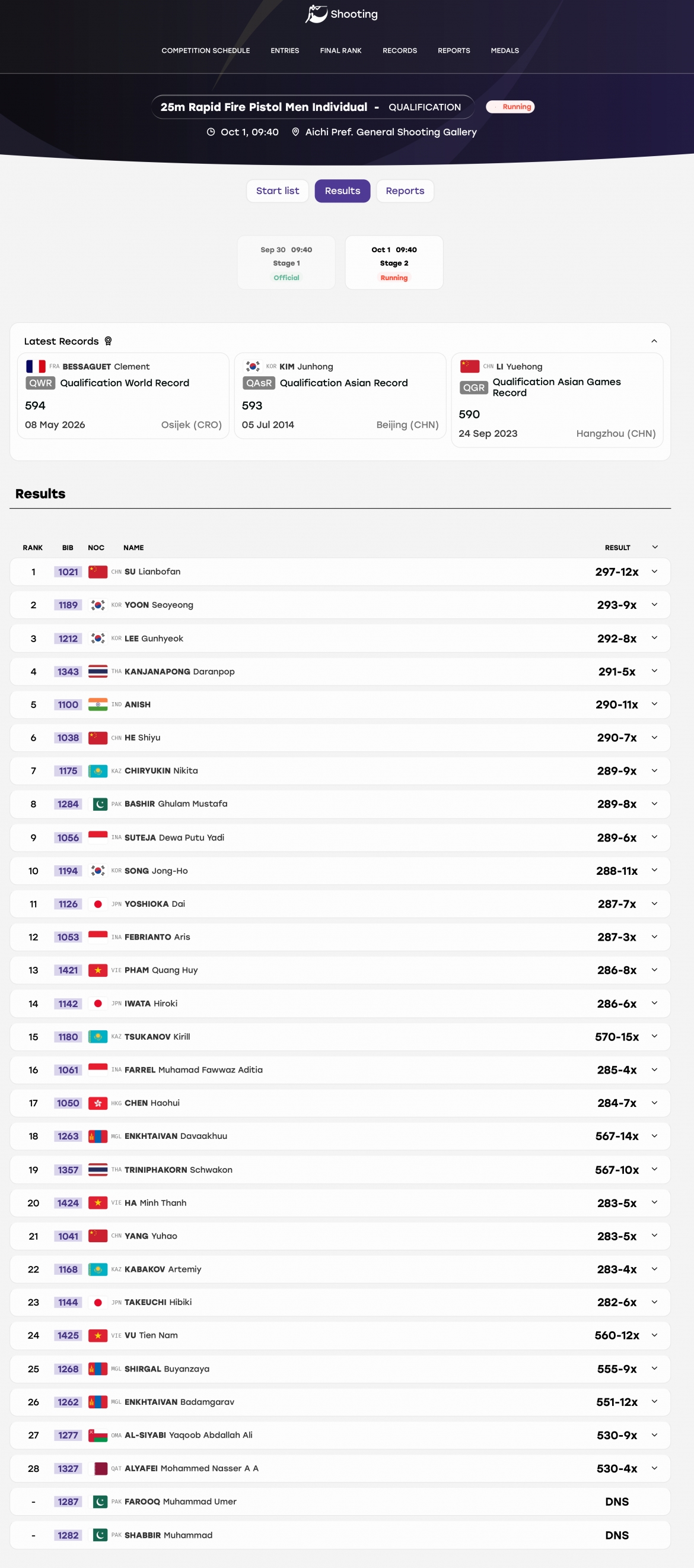
Task: Click the Korea flag next to KIM Junhong
Action: [253, 366]
